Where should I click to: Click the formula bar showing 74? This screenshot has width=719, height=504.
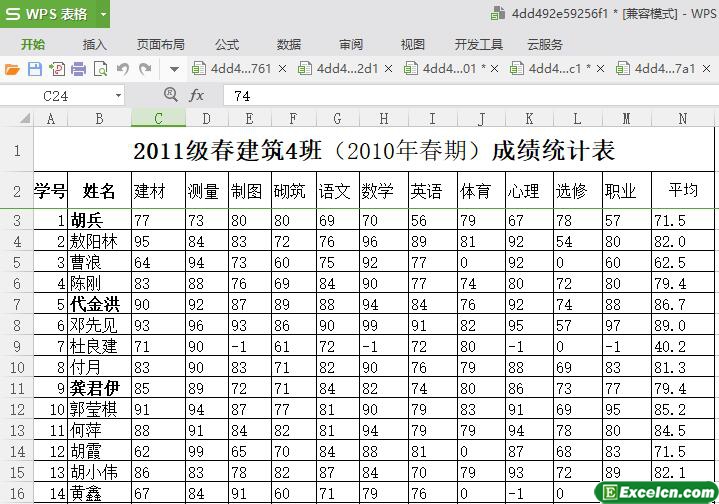point(471,96)
